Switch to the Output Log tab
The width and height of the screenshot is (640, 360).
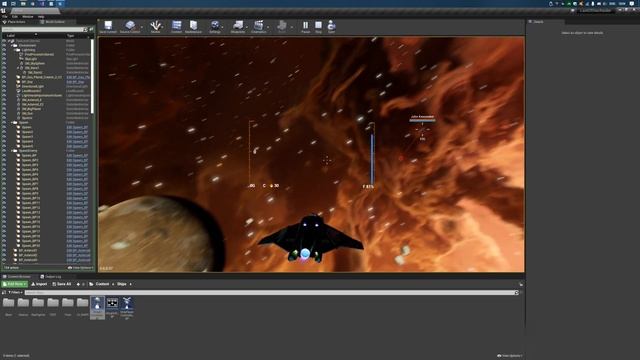tap(51, 277)
